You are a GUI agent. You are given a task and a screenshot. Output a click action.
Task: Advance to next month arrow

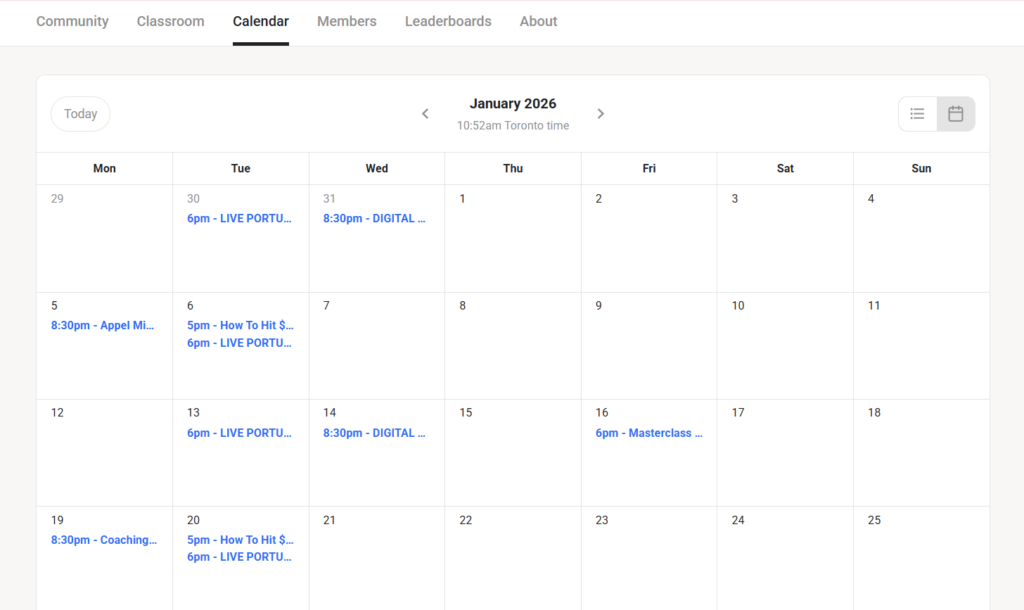(x=601, y=114)
